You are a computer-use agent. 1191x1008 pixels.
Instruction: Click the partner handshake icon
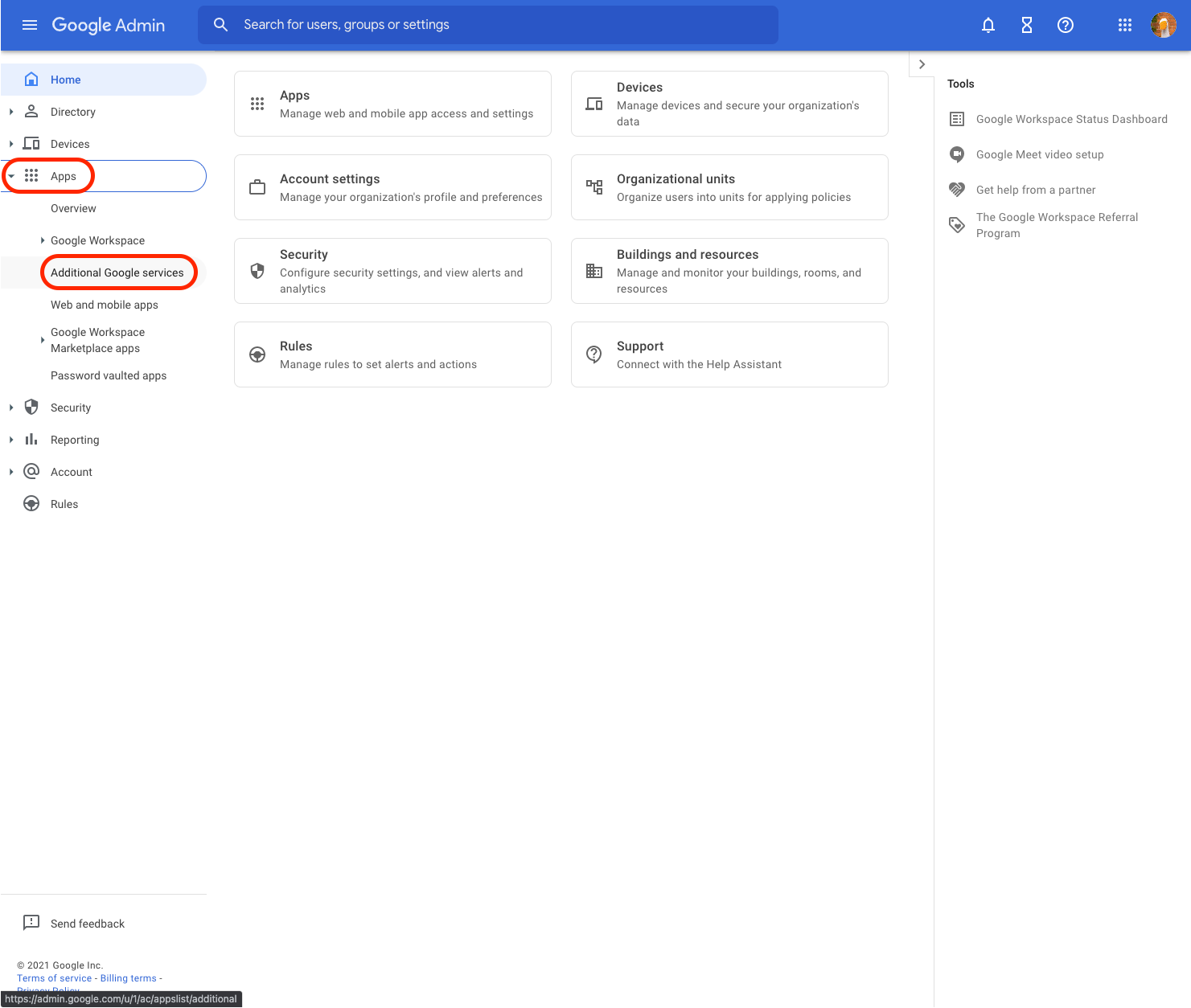(957, 190)
